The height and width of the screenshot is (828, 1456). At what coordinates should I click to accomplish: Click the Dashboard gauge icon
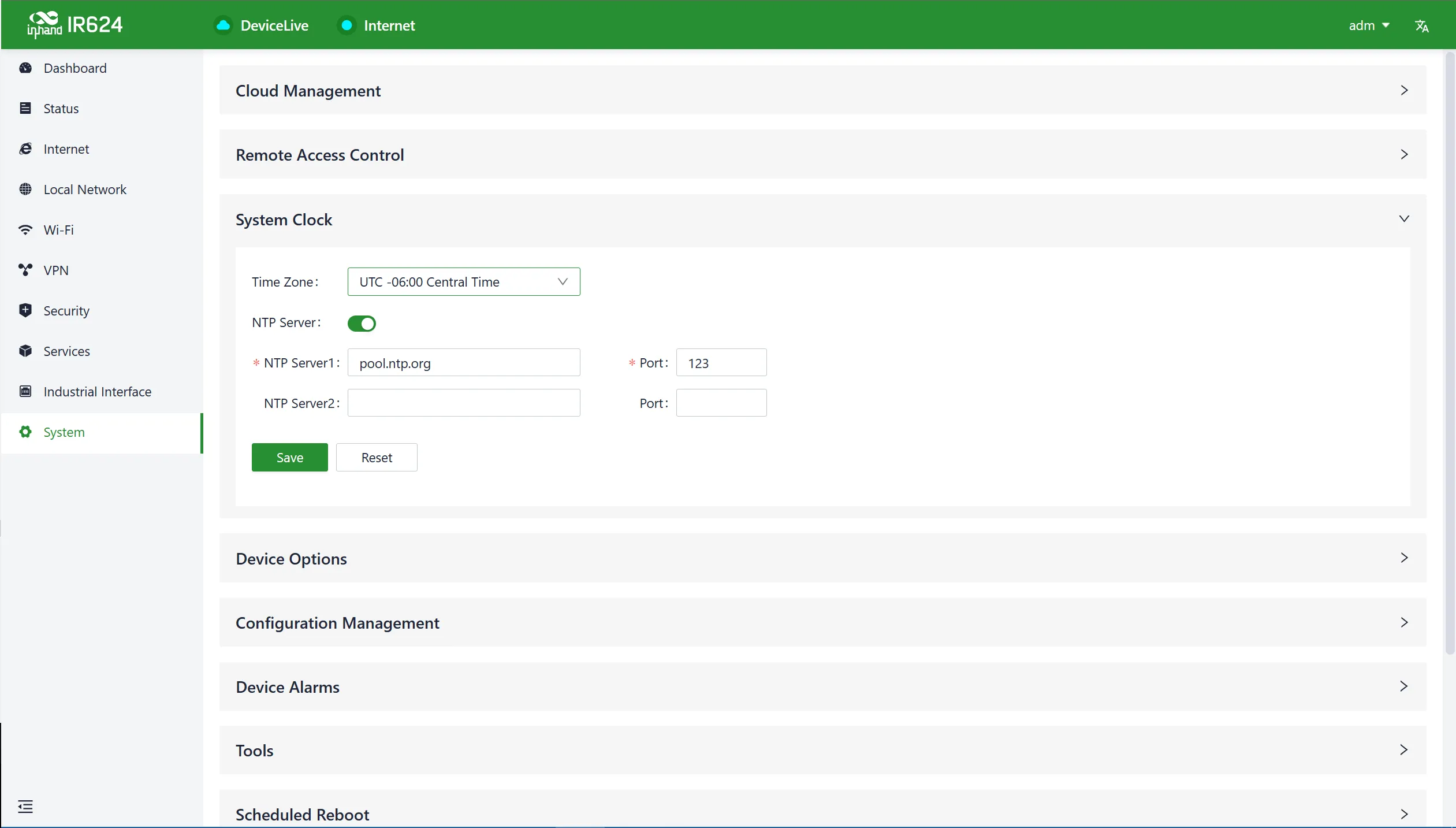point(25,68)
